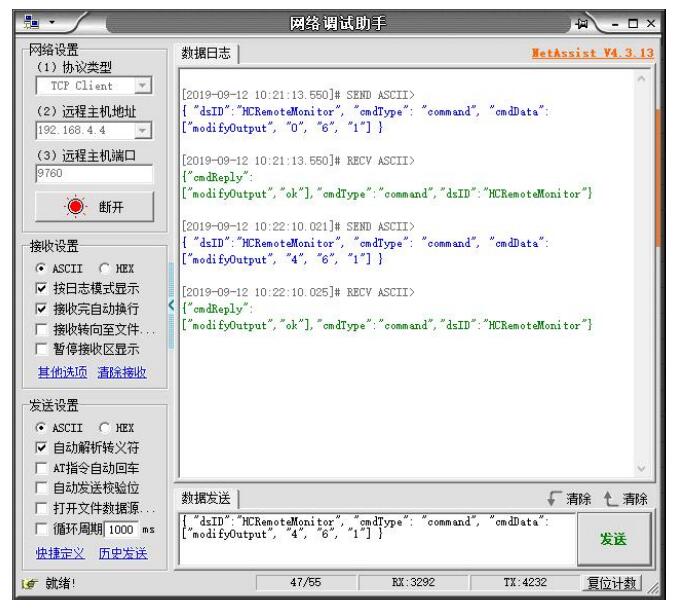The height and width of the screenshot is (609, 675).
Task: Enable AT指令自动回车 checkbox
Action: [x=41, y=468]
